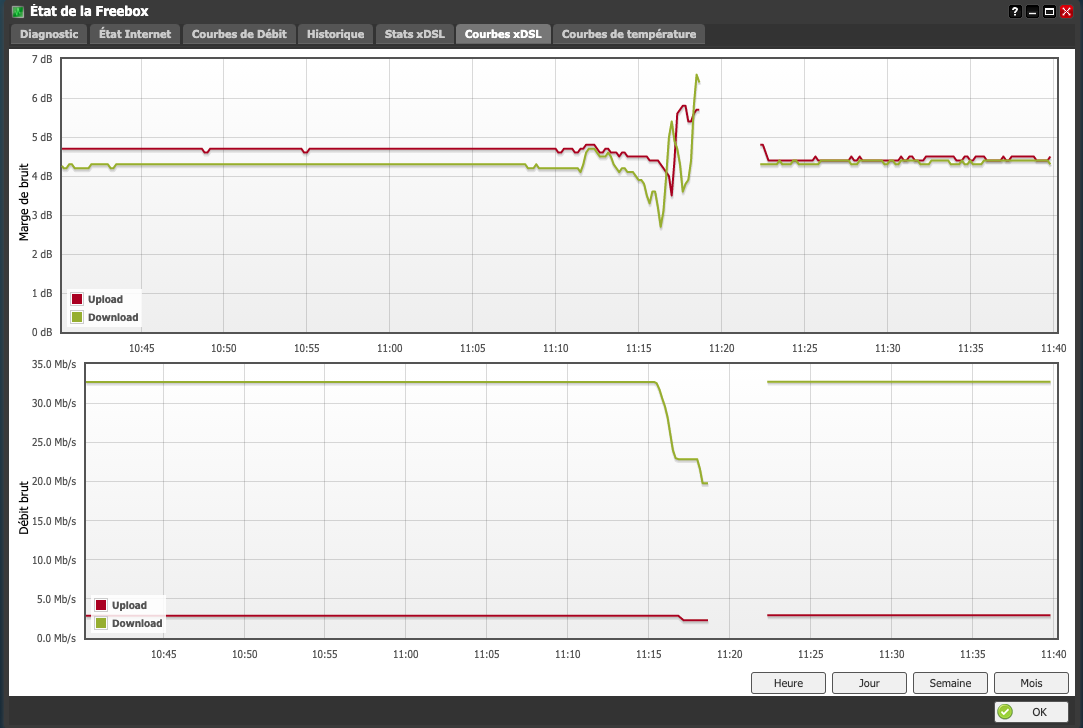Select the Historique tab
The height and width of the screenshot is (728, 1083).
point(335,34)
